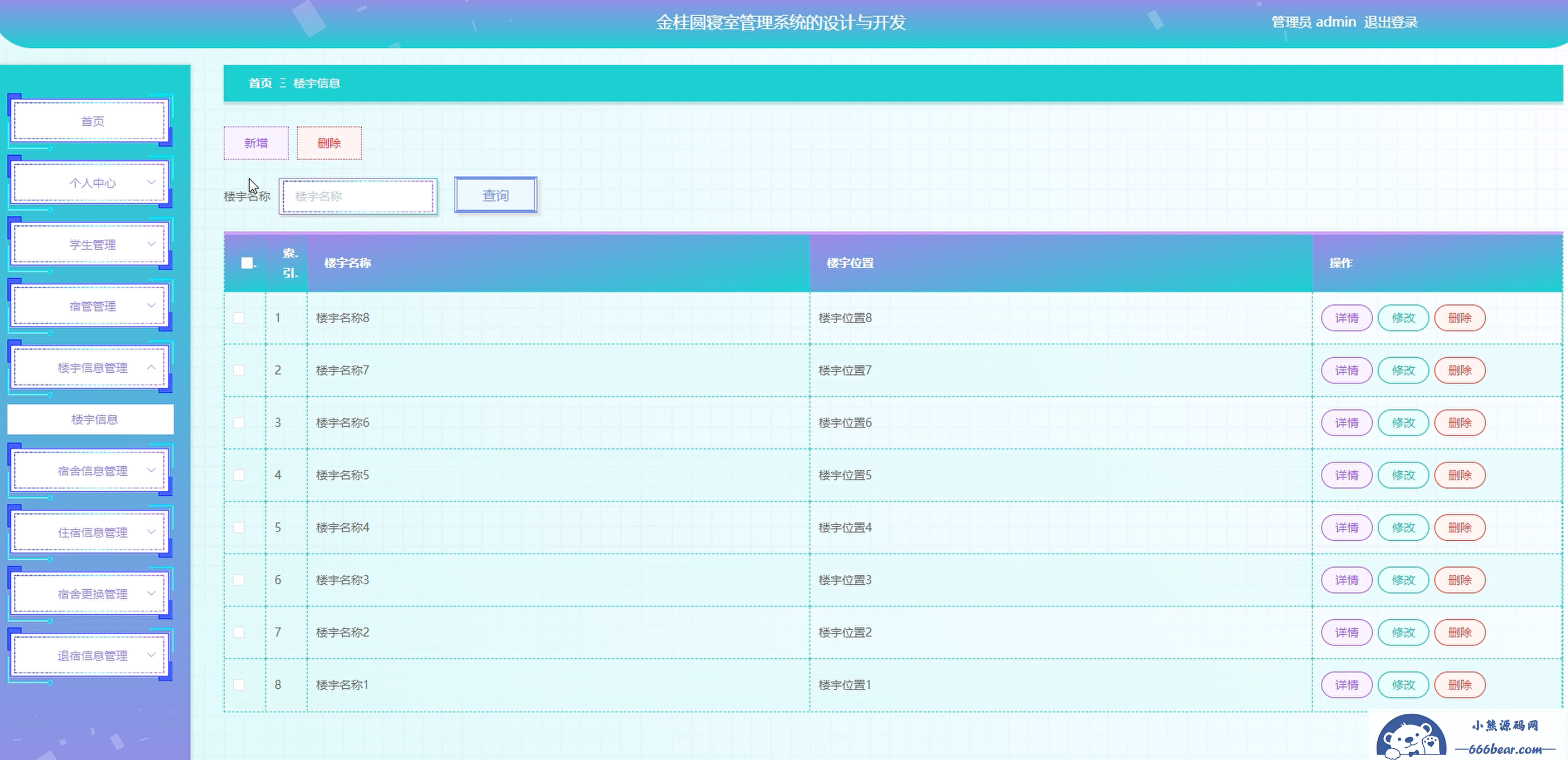The height and width of the screenshot is (760, 1568).
Task: Toggle the select-all checkbox in table header
Action: click(247, 263)
